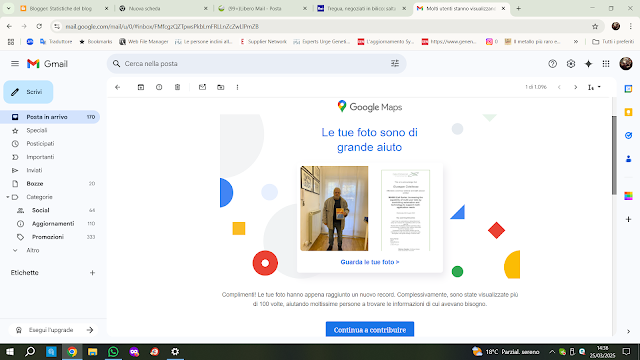Expand the Altro section
The width and height of the screenshot is (640, 360).
[33, 250]
